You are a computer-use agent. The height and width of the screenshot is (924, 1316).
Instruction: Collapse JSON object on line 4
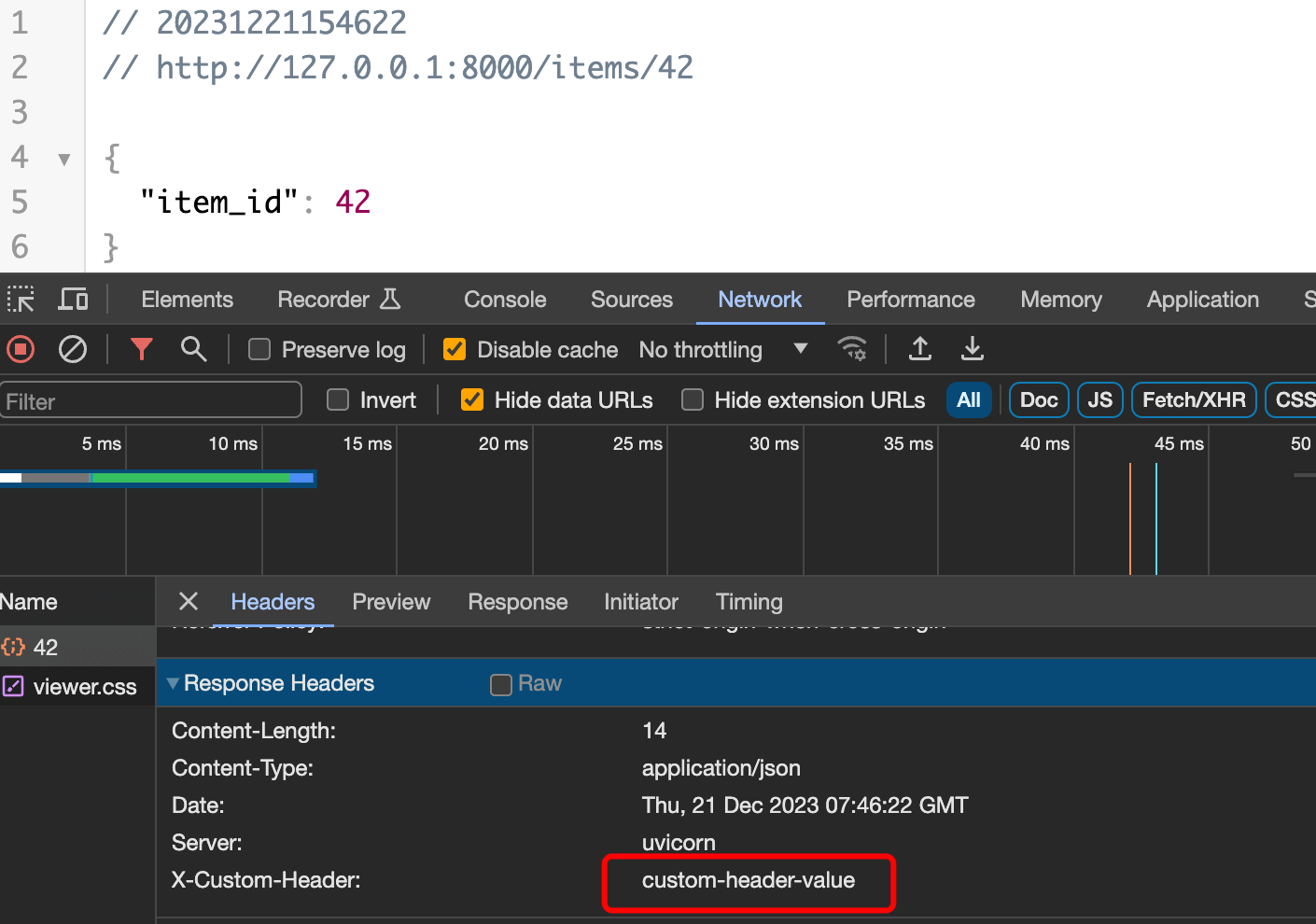click(x=64, y=159)
